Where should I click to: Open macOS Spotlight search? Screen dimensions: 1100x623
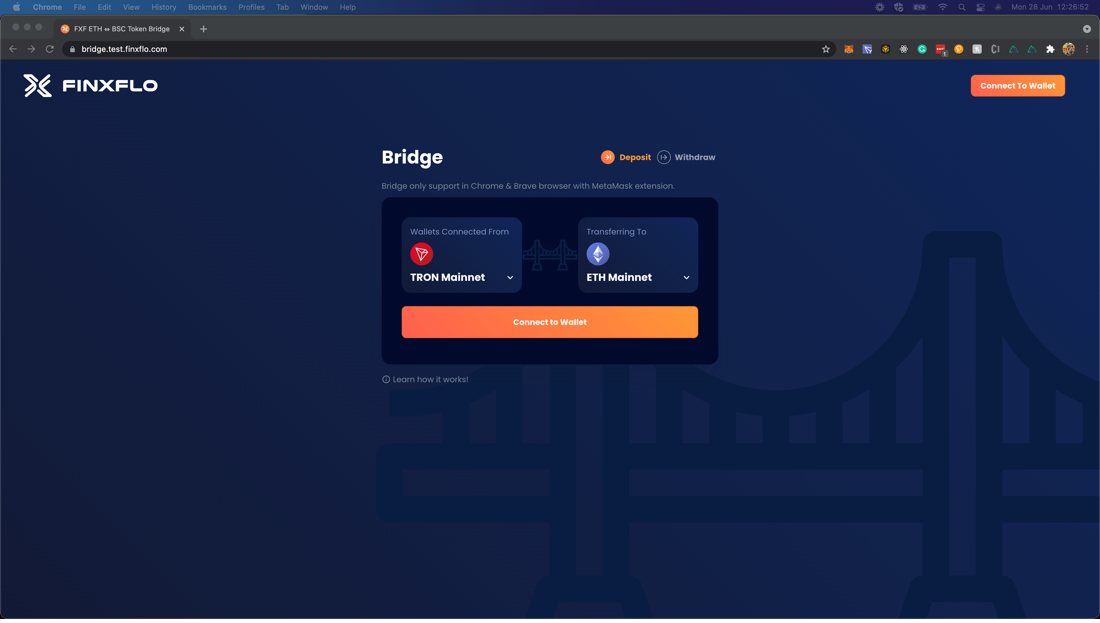point(962,7)
